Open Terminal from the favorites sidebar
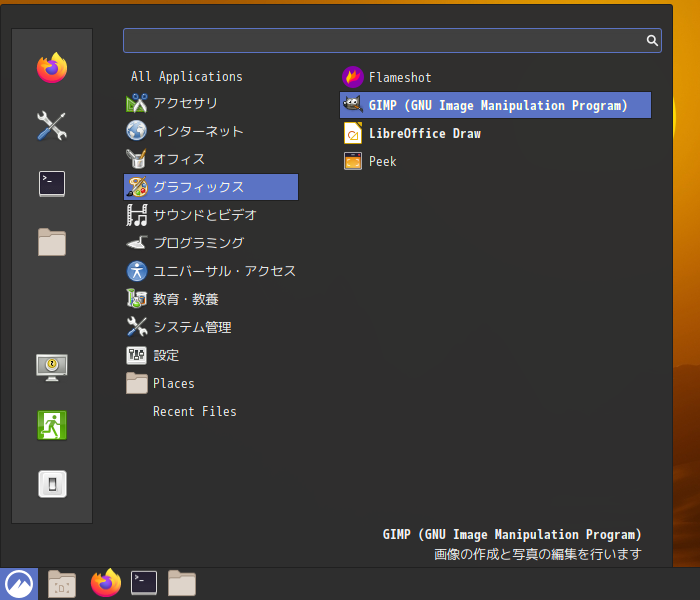This screenshot has height=600, width=700. pos(52,183)
